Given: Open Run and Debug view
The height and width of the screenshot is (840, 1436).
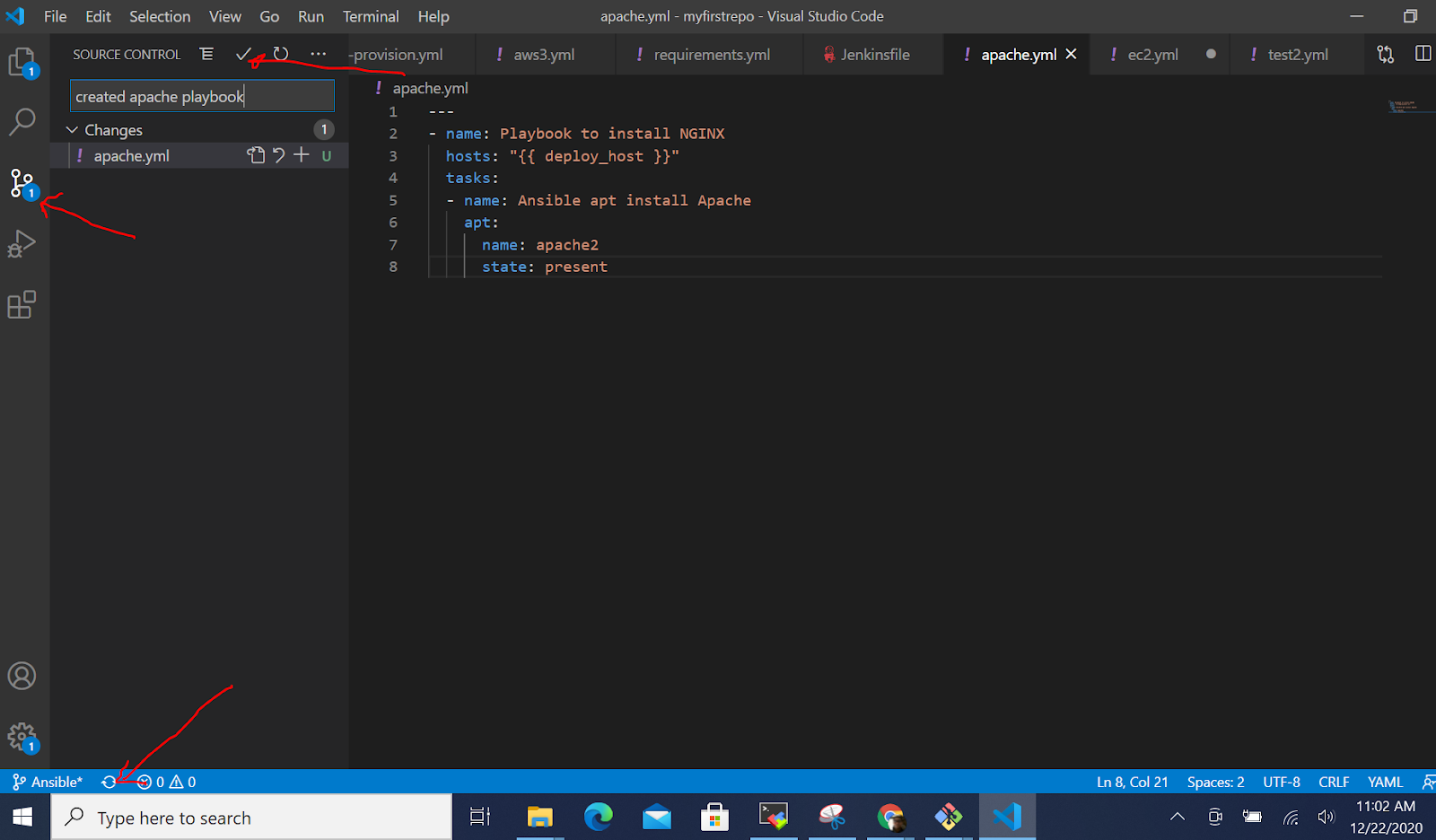Looking at the screenshot, I should click(x=22, y=244).
